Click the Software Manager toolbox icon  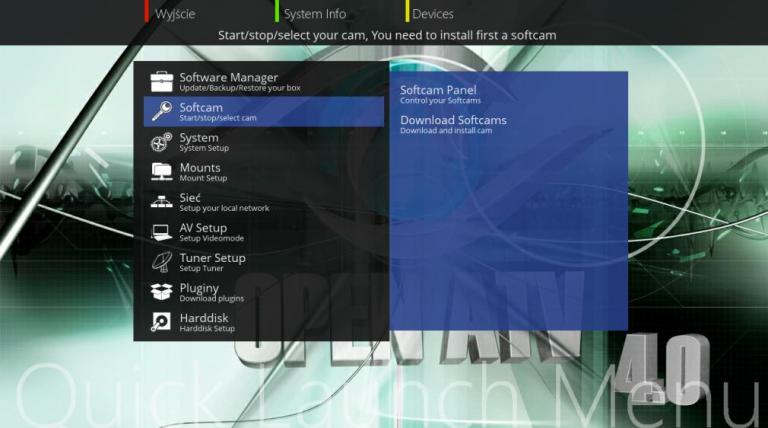[x=162, y=82]
